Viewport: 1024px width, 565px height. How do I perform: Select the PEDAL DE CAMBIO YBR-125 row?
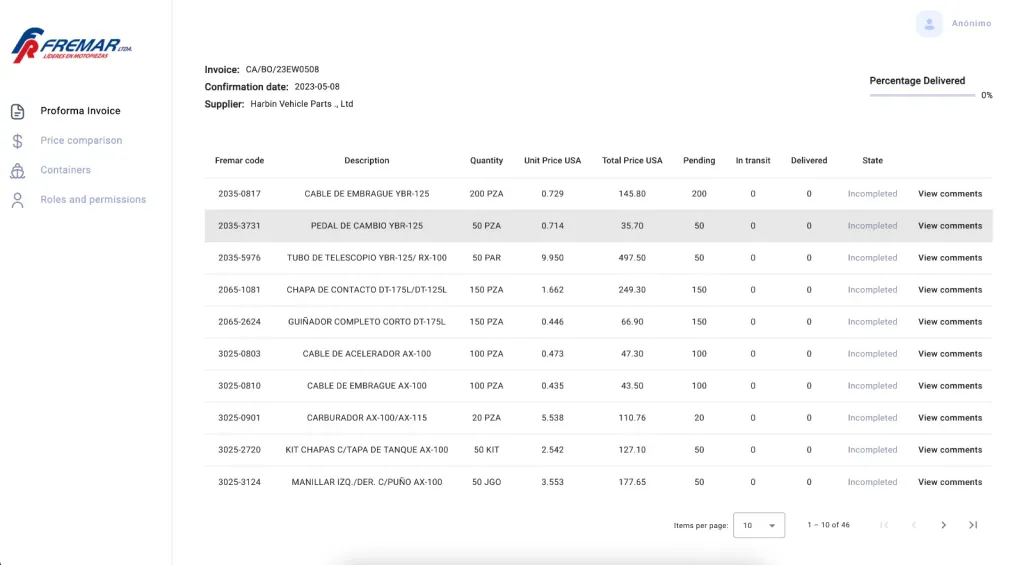click(598, 226)
